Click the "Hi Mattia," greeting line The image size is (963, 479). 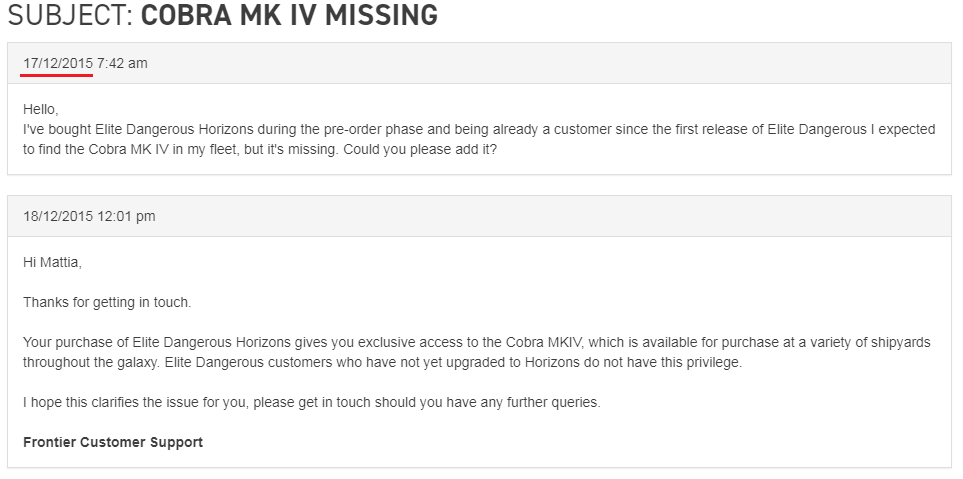coord(52,263)
